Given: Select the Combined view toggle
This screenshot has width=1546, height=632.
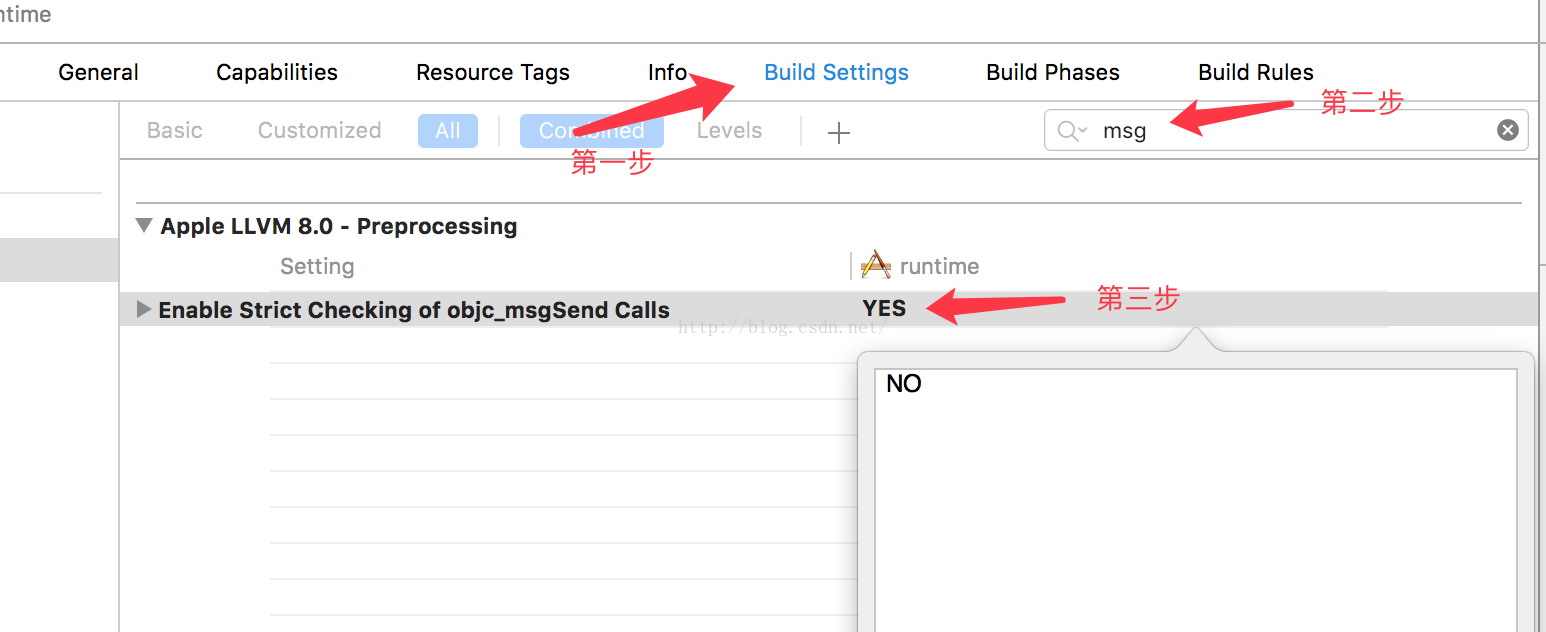Looking at the screenshot, I should pyautogui.click(x=591, y=131).
